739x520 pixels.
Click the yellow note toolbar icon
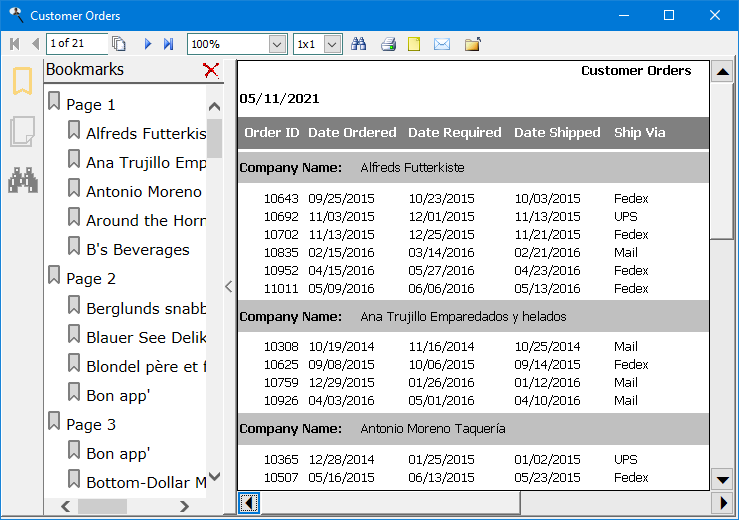pyautogui.click(x=414, y=44)
